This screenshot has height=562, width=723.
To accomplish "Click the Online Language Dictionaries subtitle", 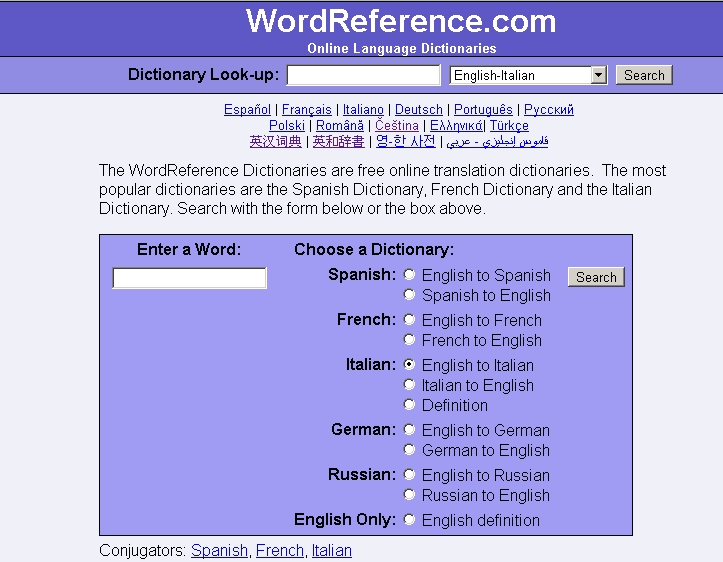I will pyautogui.click(x=402, y=48).
